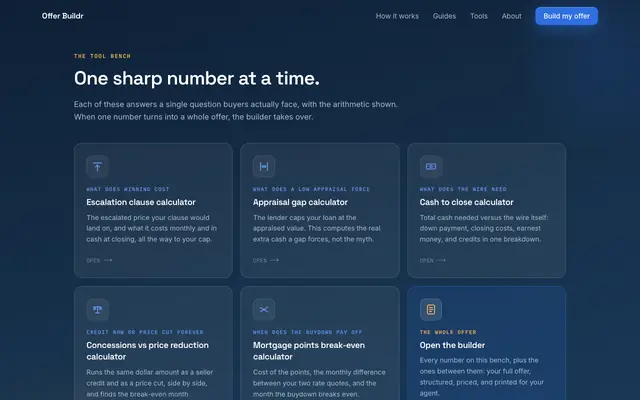
Task: Click 'WHAT DOES A LOW APPRAISAL FORCE' label
Action: point(311,189)
